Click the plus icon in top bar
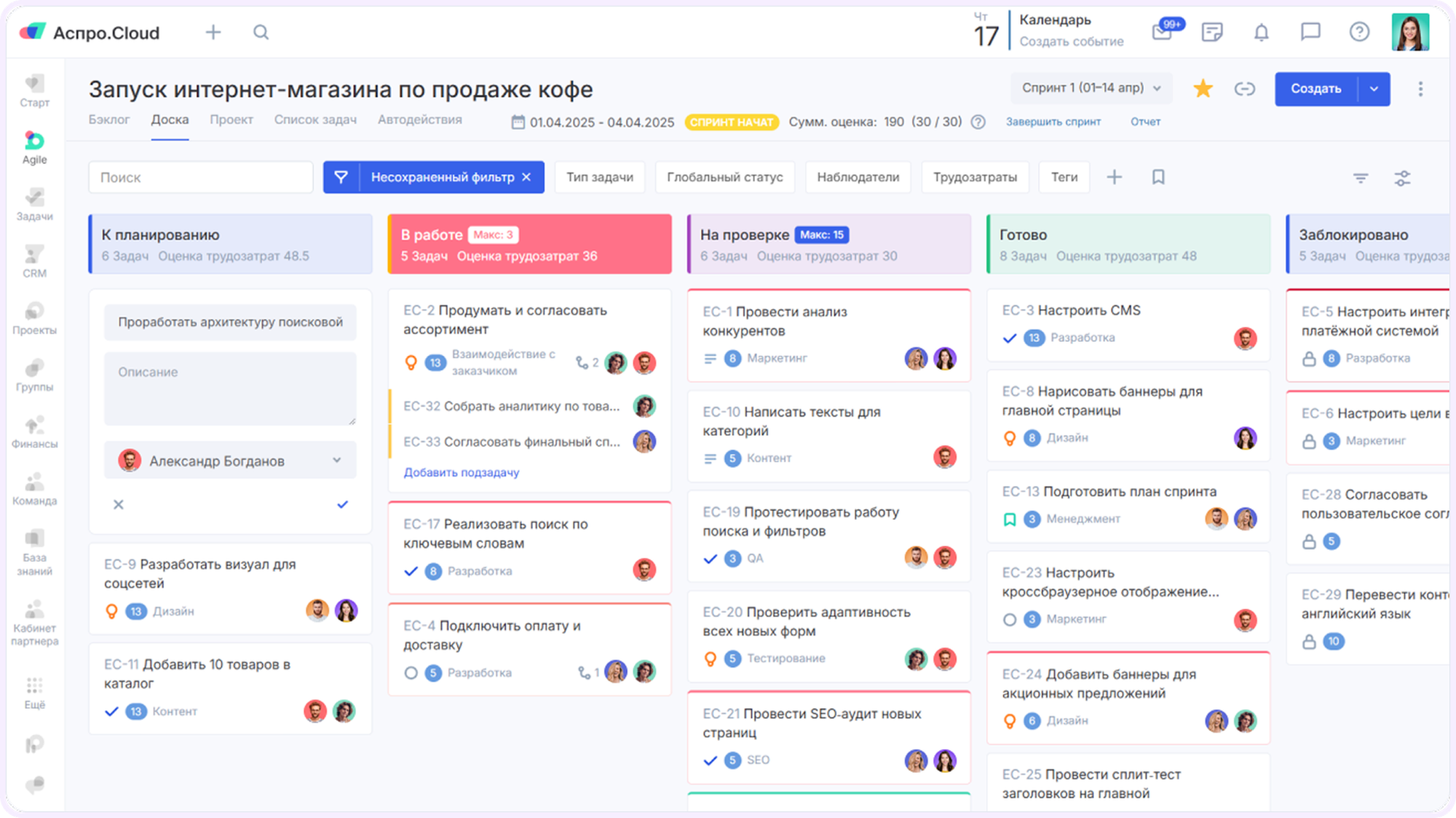 (213, 32)
